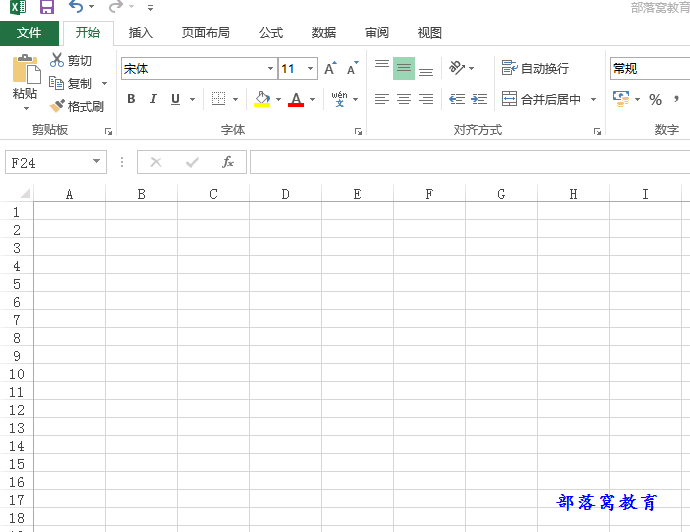
Task: Open the alignment (对齐方式) dialog launcher
Action: click(x=597, y=131)
